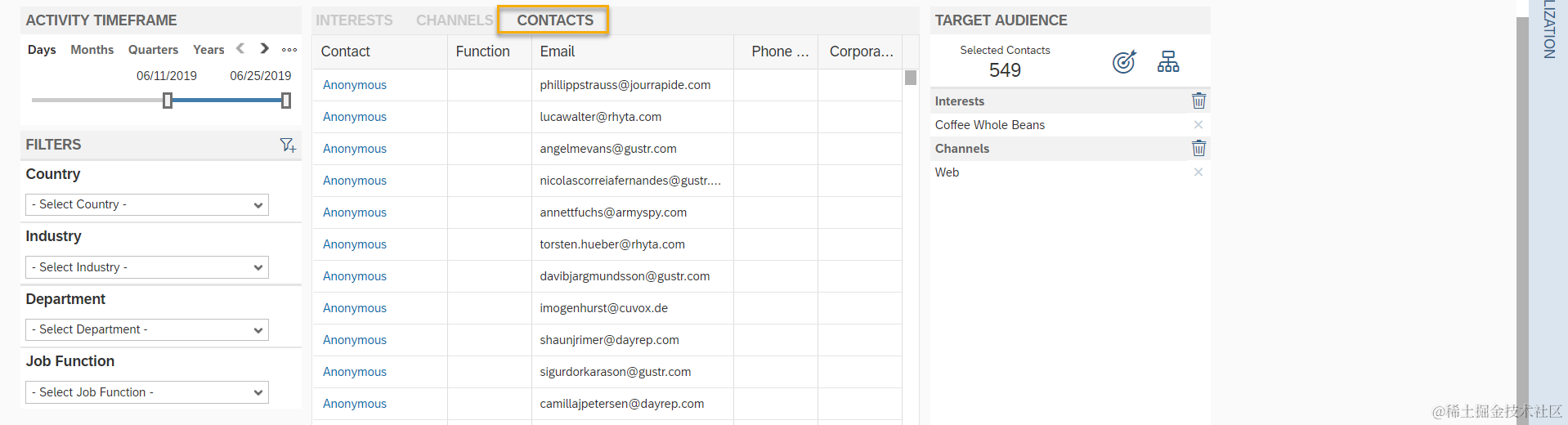
Task: Click the Function column header
Action: tap(490, 51)
